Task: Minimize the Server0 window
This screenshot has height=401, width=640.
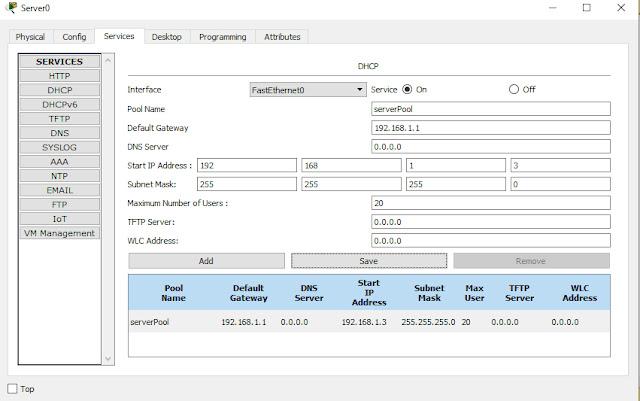Action: (553, 8)
